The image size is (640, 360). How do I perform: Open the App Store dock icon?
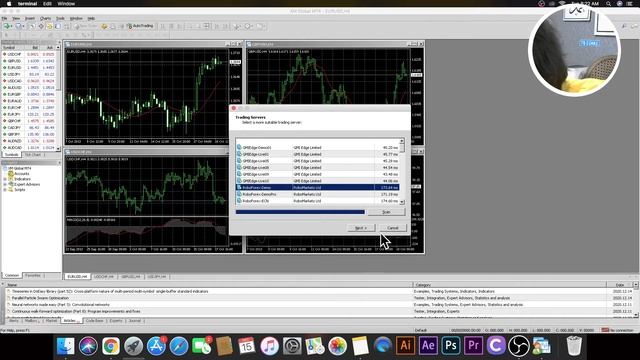point(156,346)
